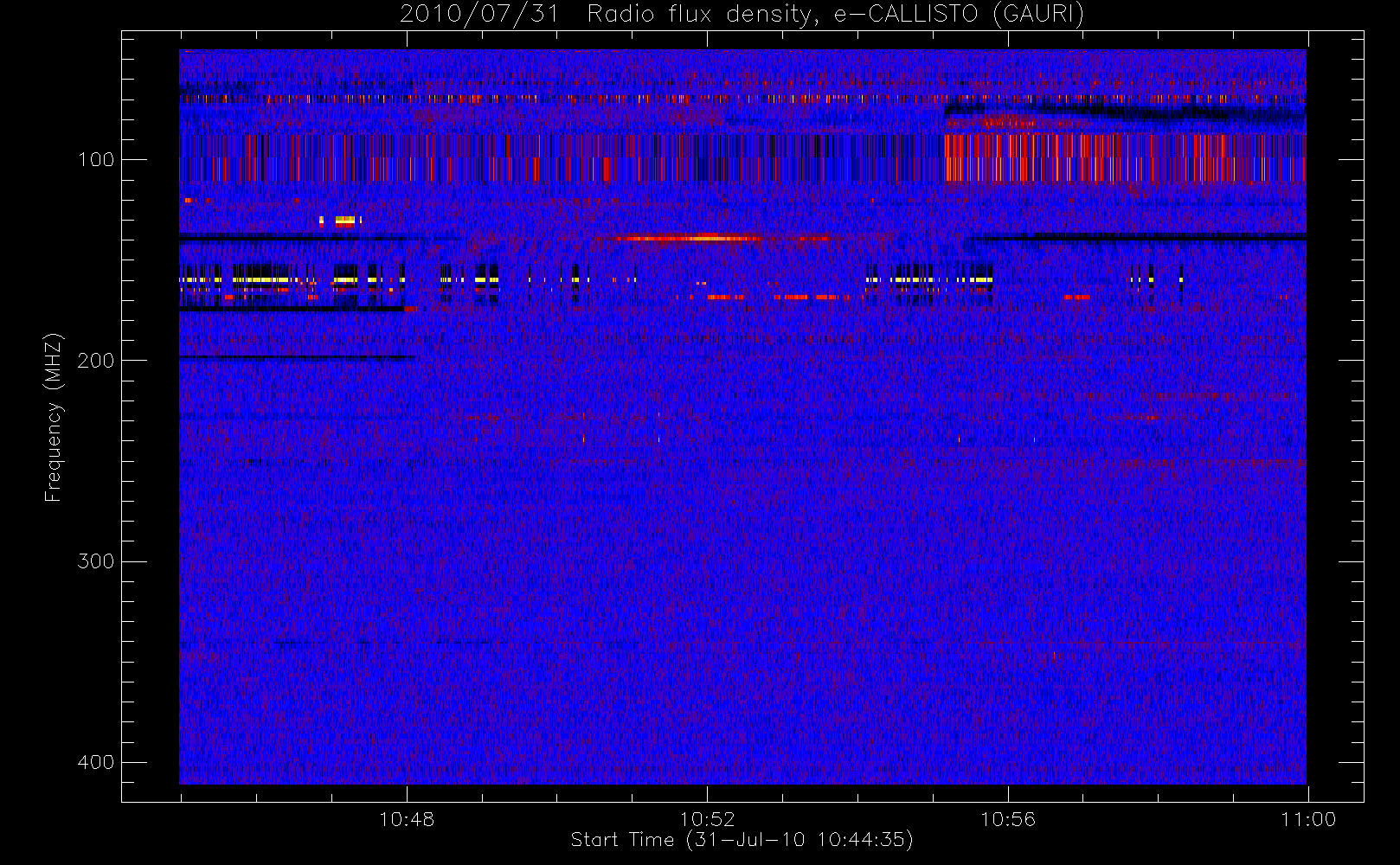
Task: Click the 10:56 time tick label
Action: (x=1007, y=819)
